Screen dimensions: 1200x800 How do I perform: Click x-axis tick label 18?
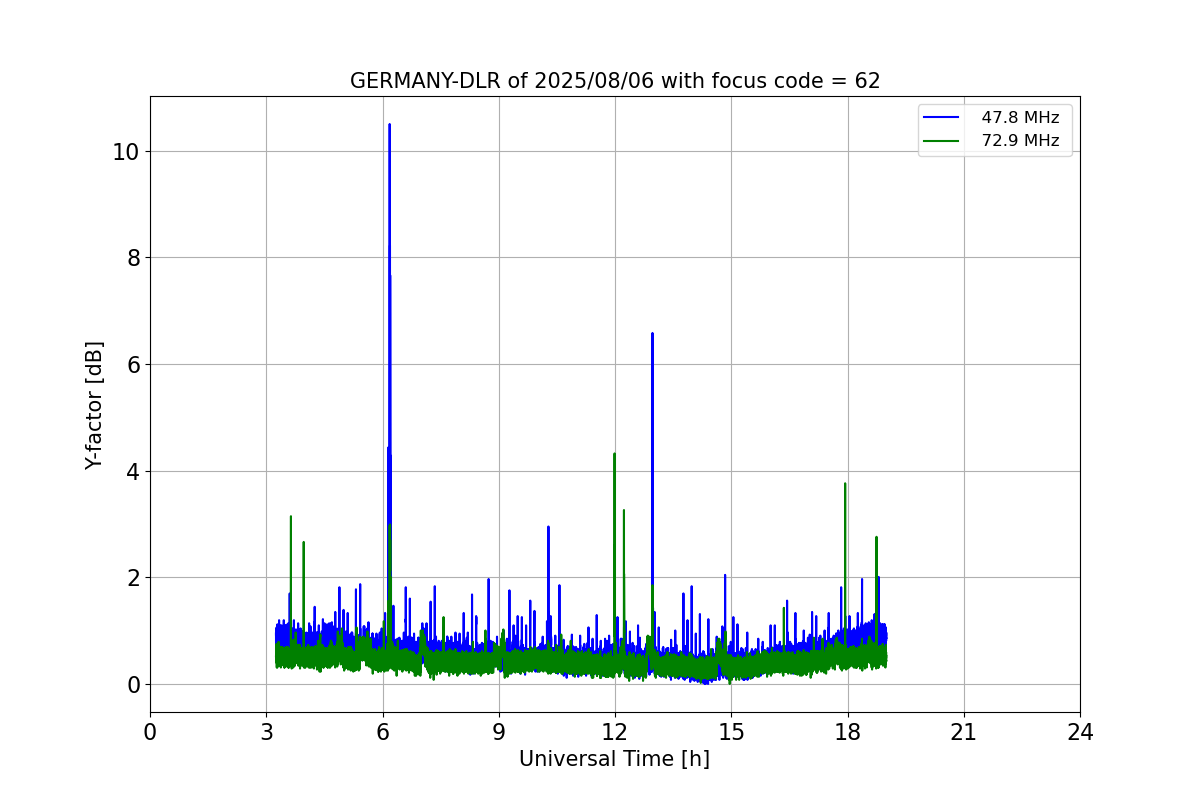[848, 732]
